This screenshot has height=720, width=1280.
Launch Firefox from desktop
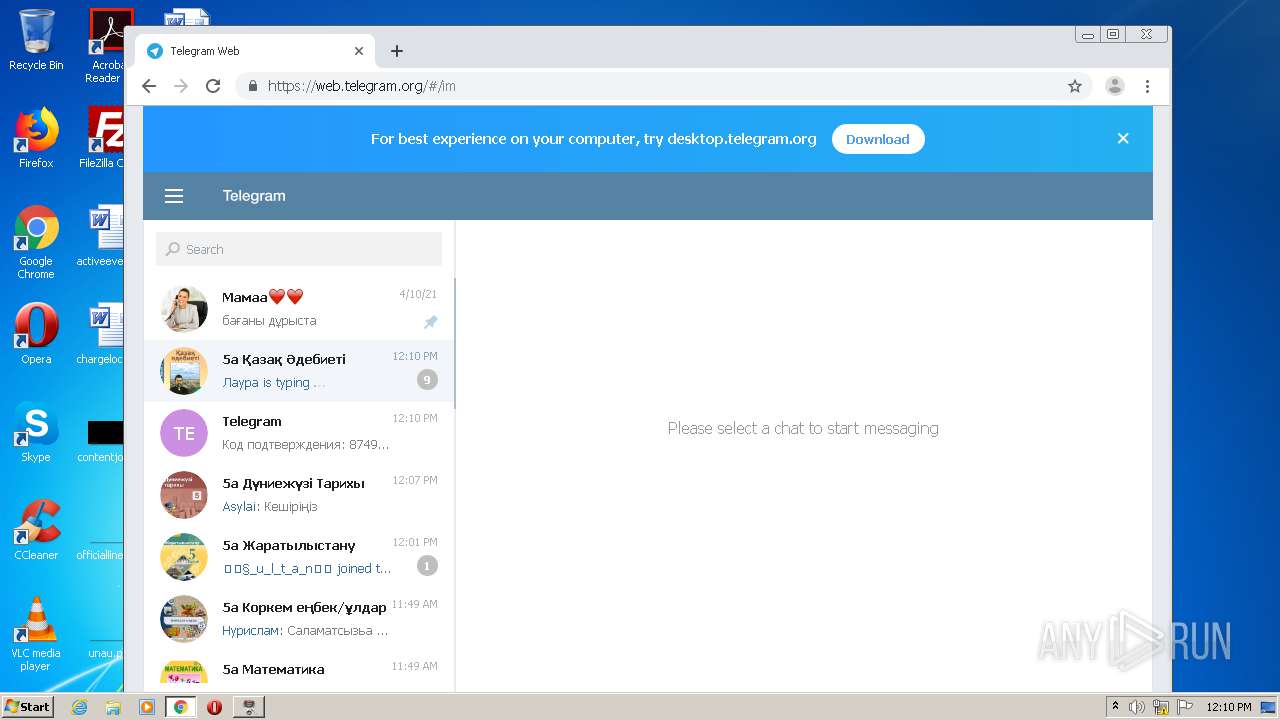pos(36,138)
